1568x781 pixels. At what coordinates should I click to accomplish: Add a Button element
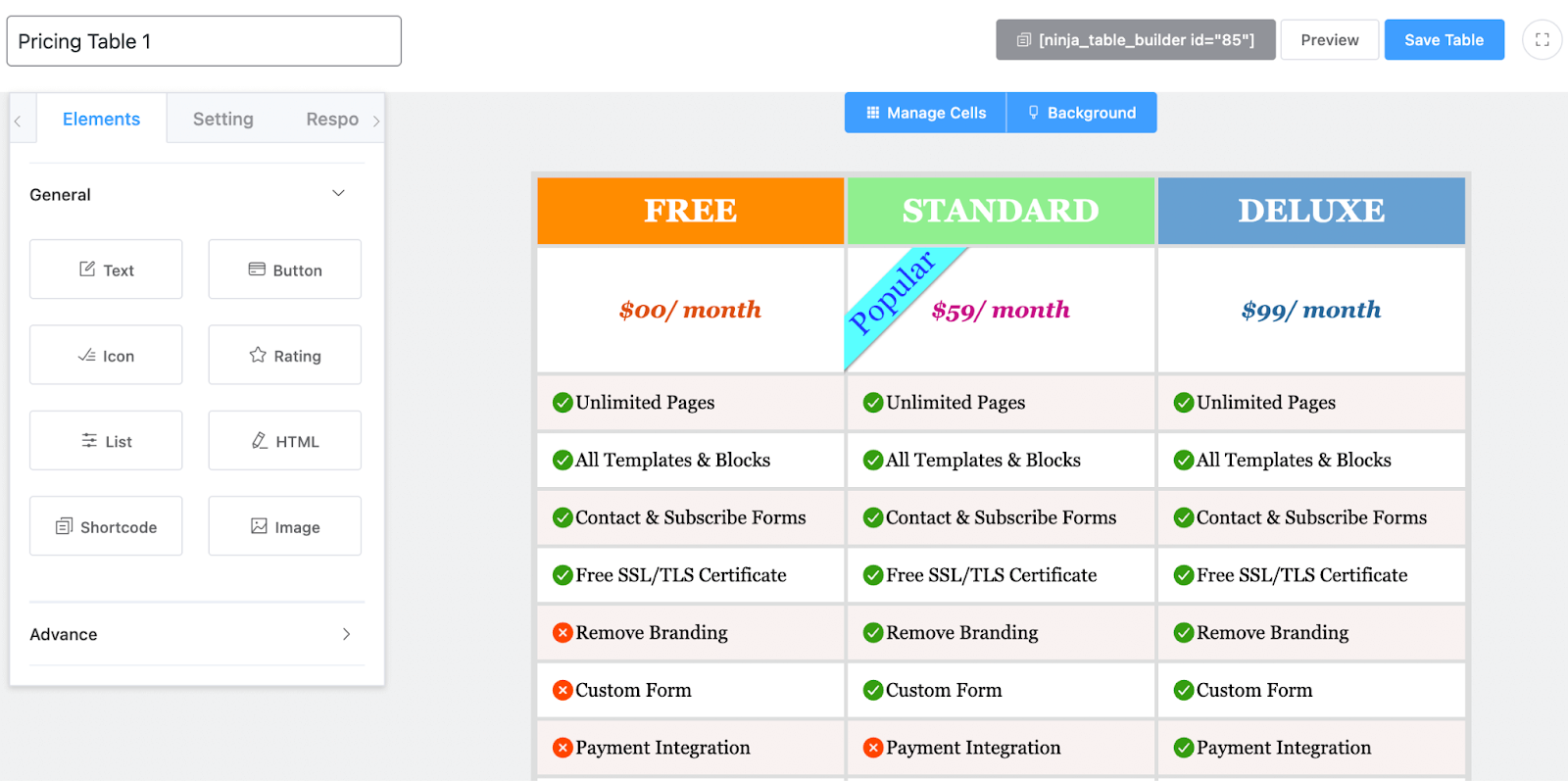point(285,269)
